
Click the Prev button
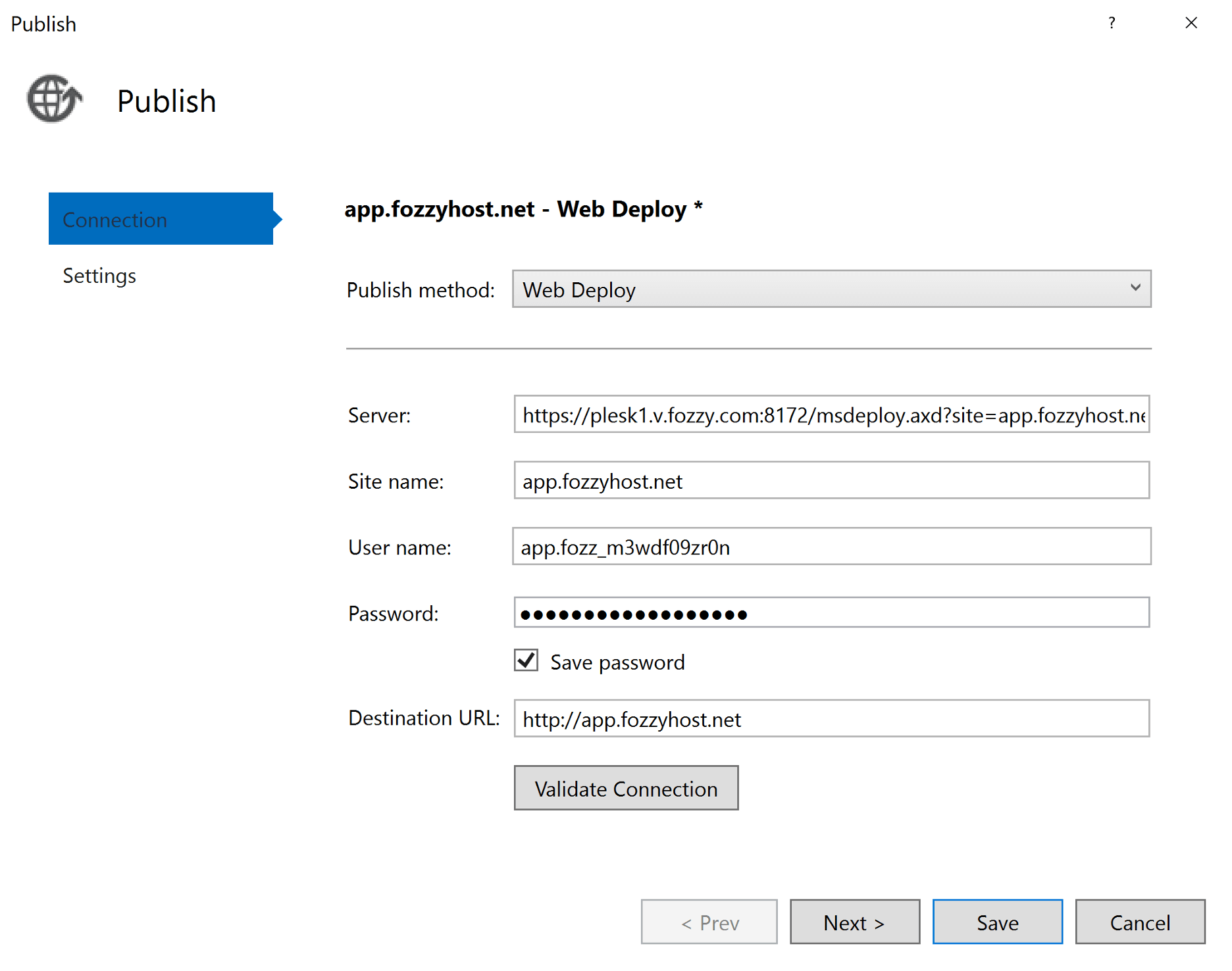pyautogui.click(x=709, y=922)
